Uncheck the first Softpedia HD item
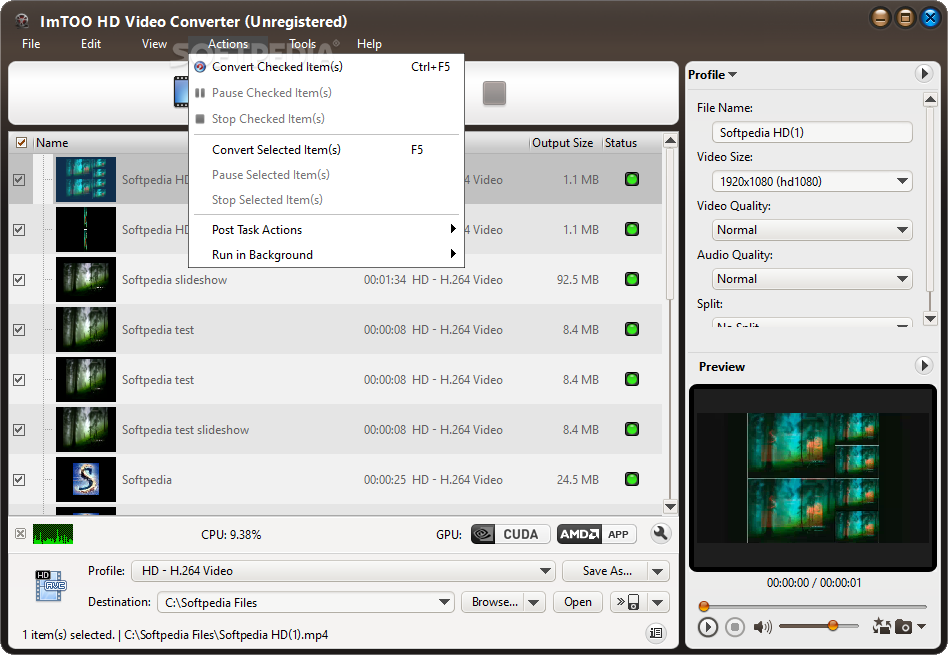This screenshot has height=655, width=948. click(x=19, y=180)
